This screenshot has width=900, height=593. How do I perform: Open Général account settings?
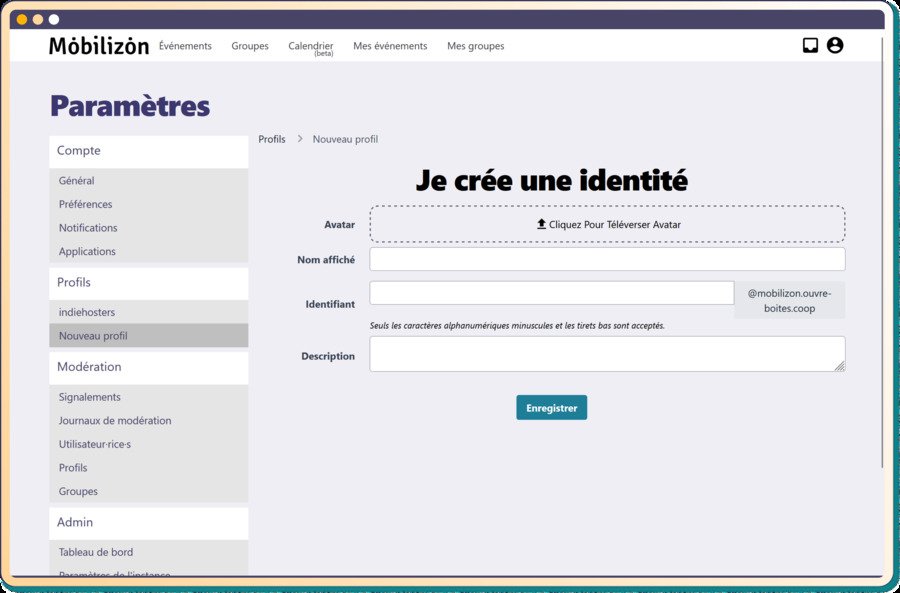[x=77, y=180]
